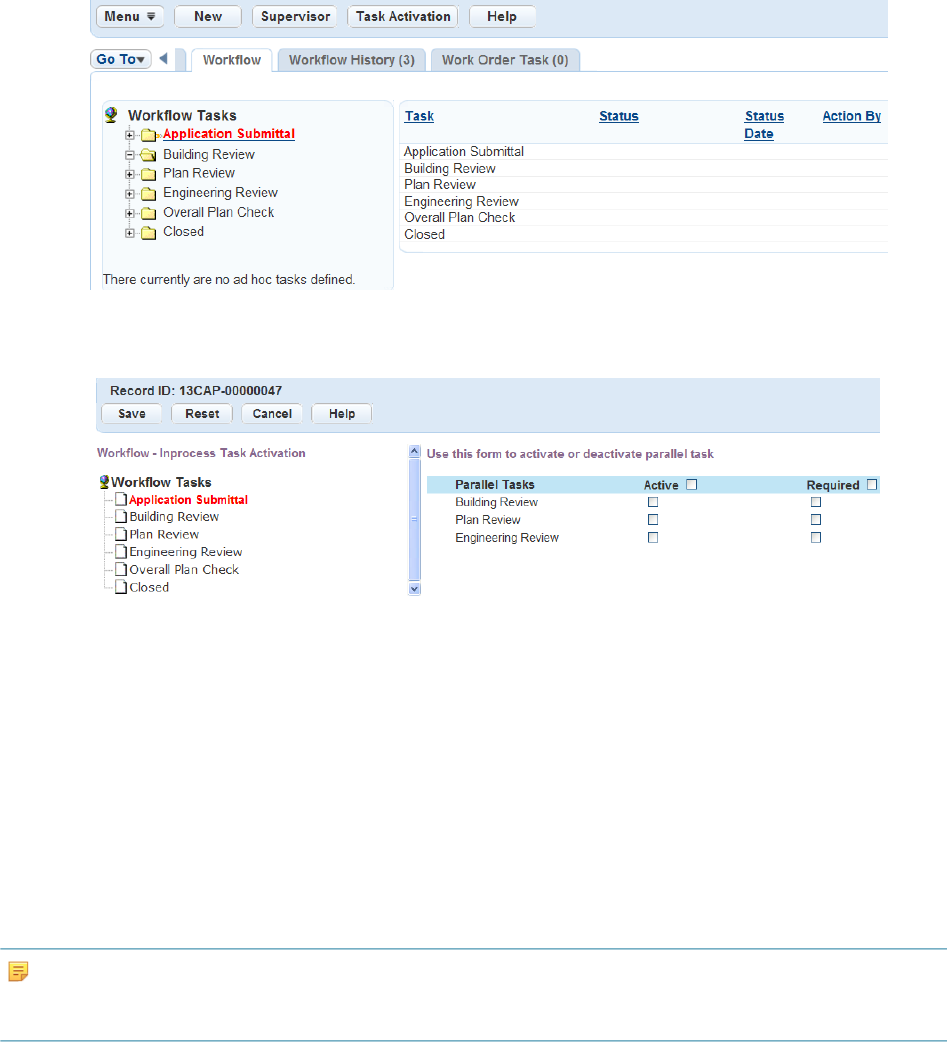Image resolution: width=947 pixels, height=1042 pixels.
Task: Click the Plan Review folder icon
Action: click(x=149, y=174)
